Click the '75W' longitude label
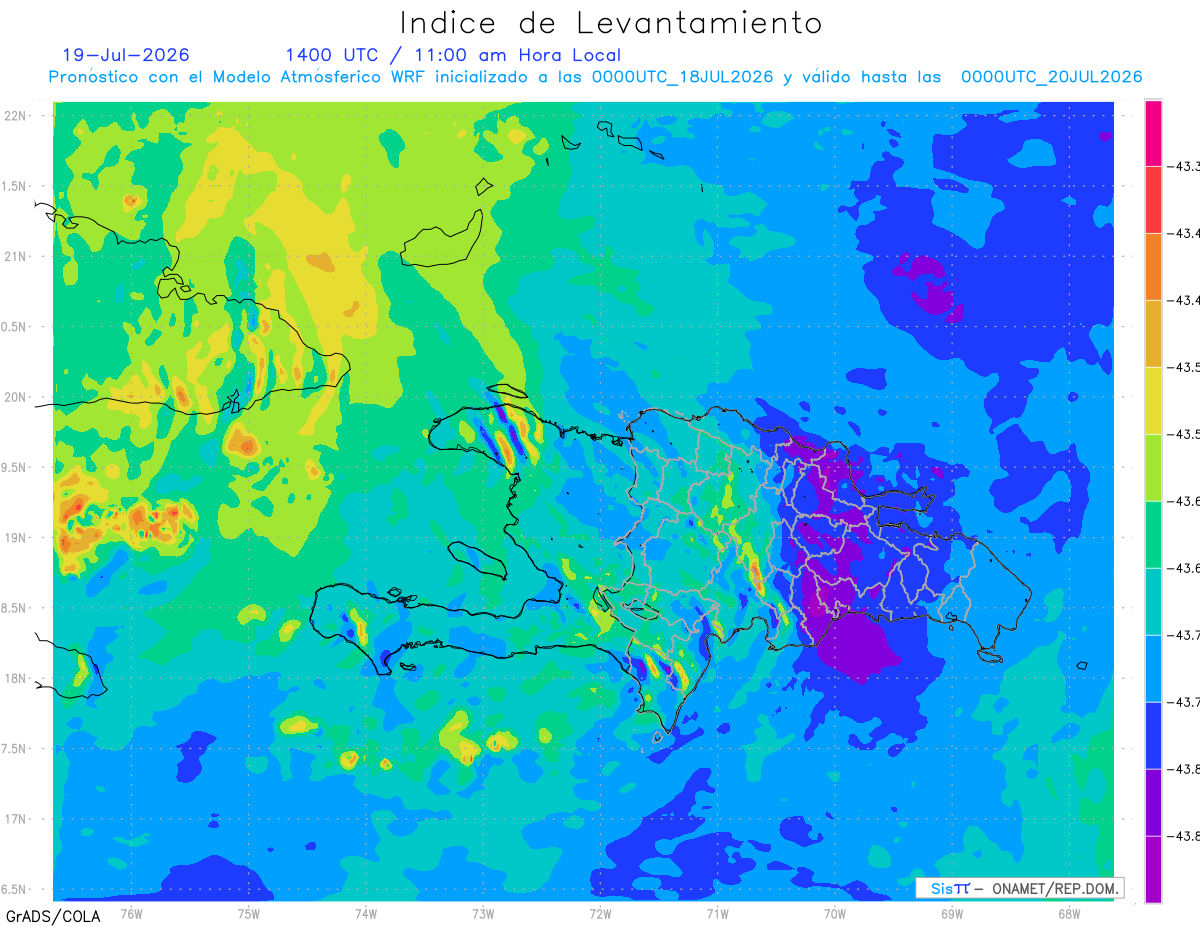The image size is (1200, 927). coord(249,913)
